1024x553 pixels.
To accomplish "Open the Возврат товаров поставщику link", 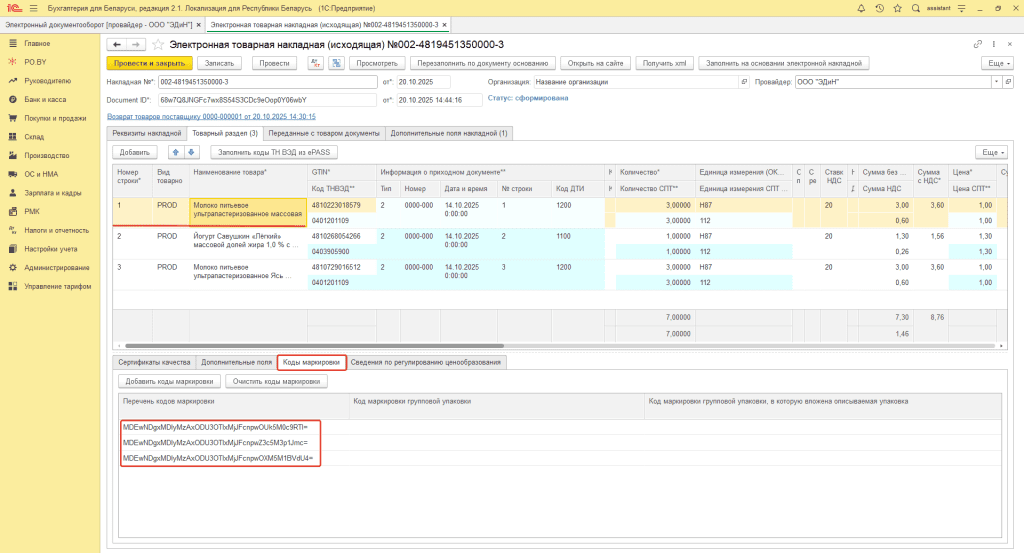I will [x=211, y=116].
